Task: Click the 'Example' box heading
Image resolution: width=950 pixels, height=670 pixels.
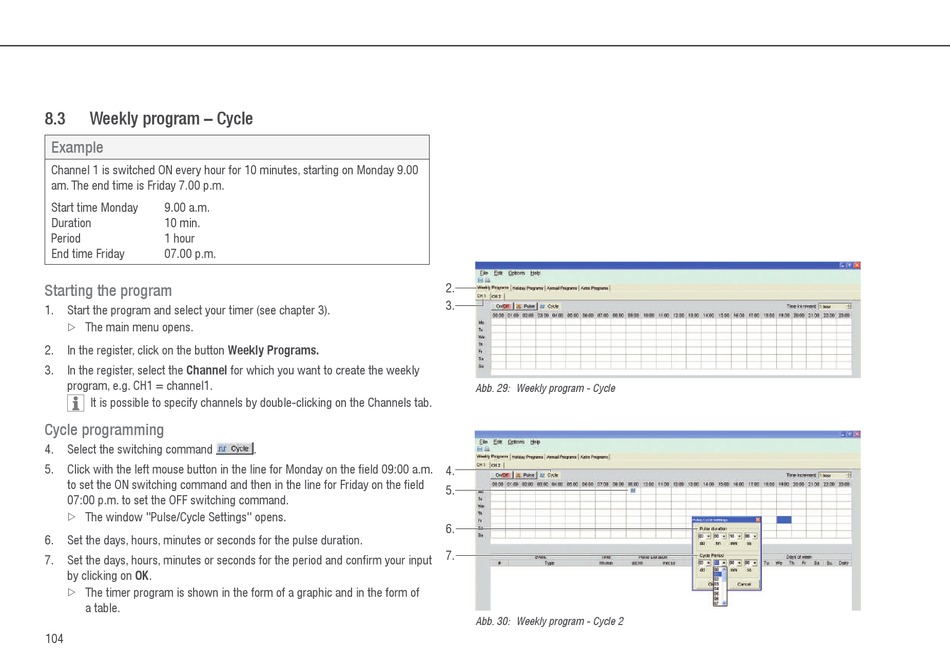Action: [77, 147]
